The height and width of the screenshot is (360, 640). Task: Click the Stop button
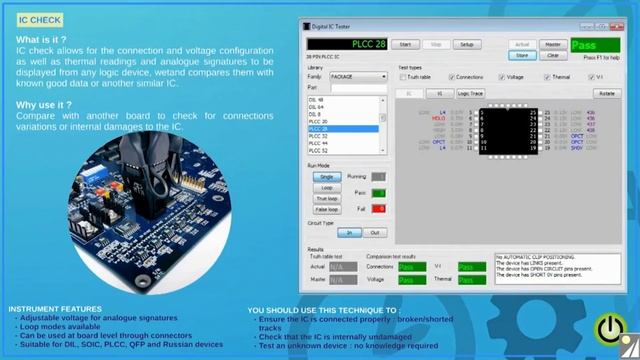436,44
